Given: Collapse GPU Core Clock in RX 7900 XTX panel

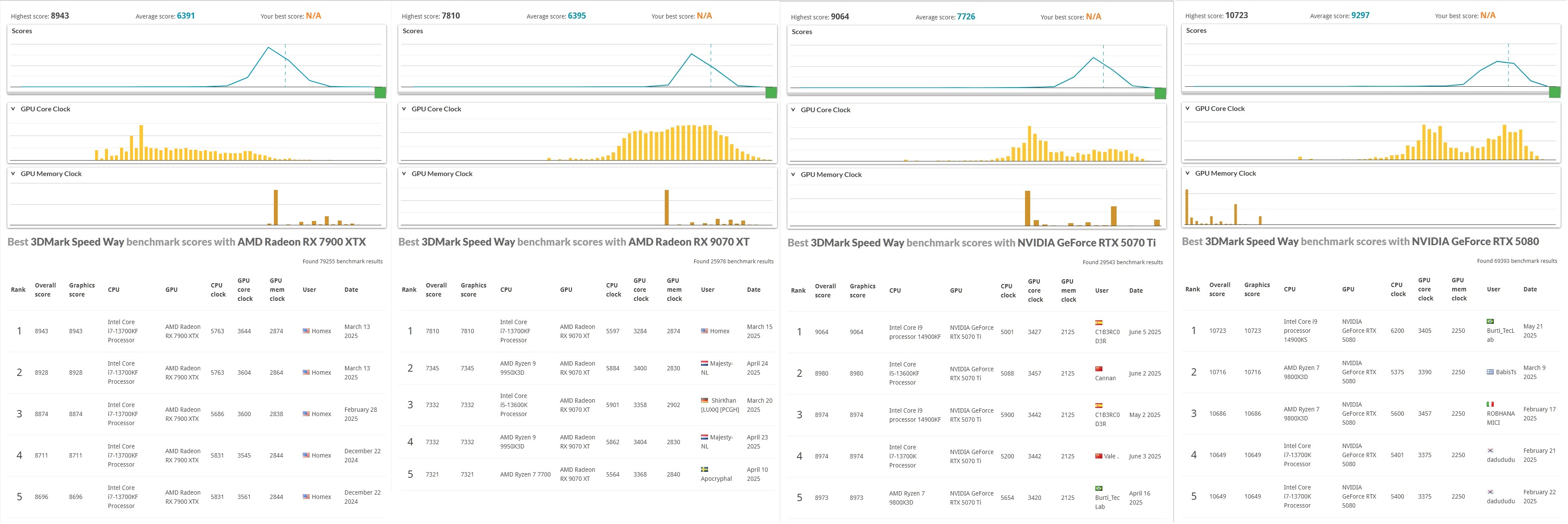Looking at the screenshot, I should click(x=13, y=110).
